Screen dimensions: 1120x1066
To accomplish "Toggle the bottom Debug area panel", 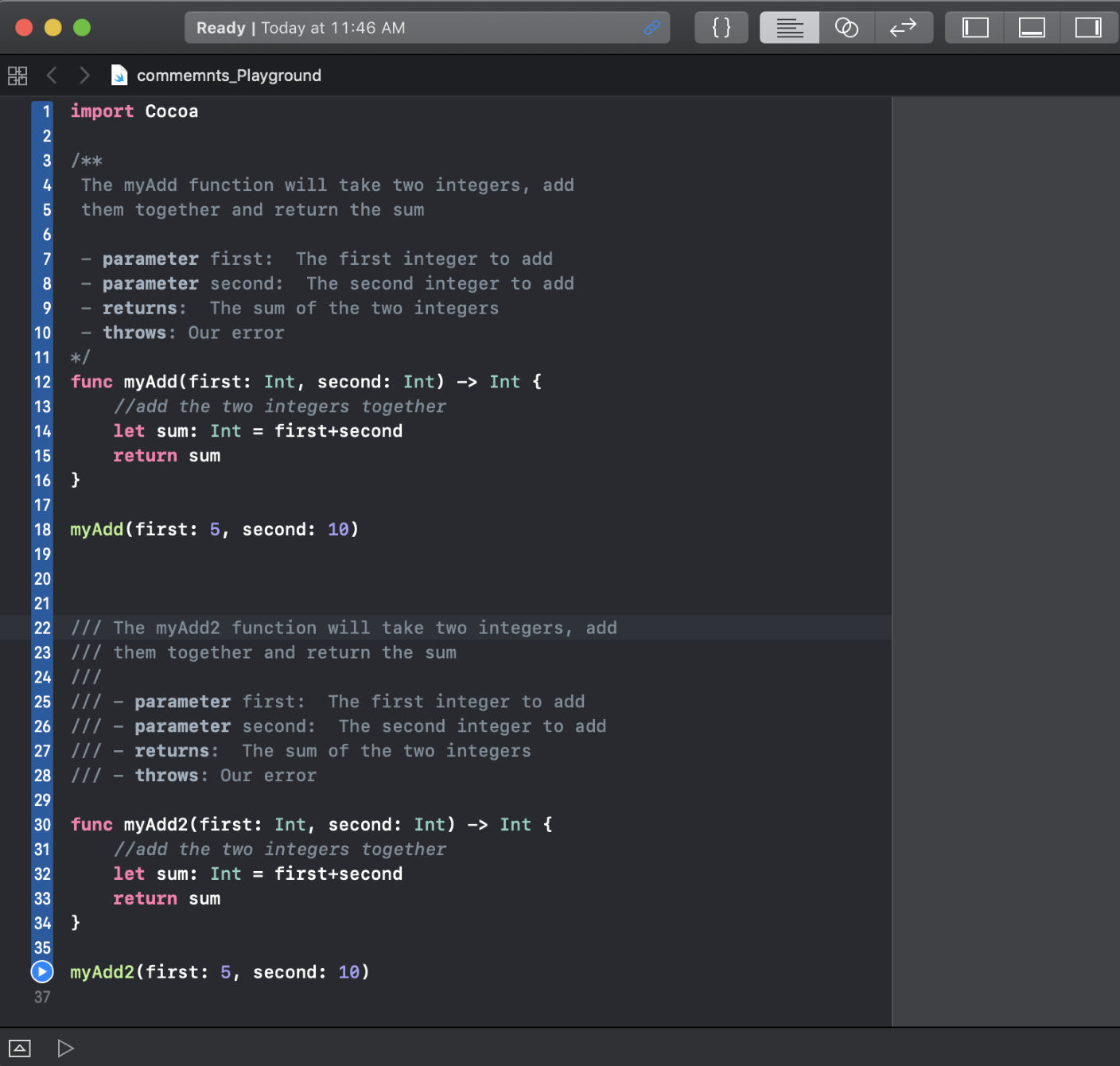I will 1032,28.
